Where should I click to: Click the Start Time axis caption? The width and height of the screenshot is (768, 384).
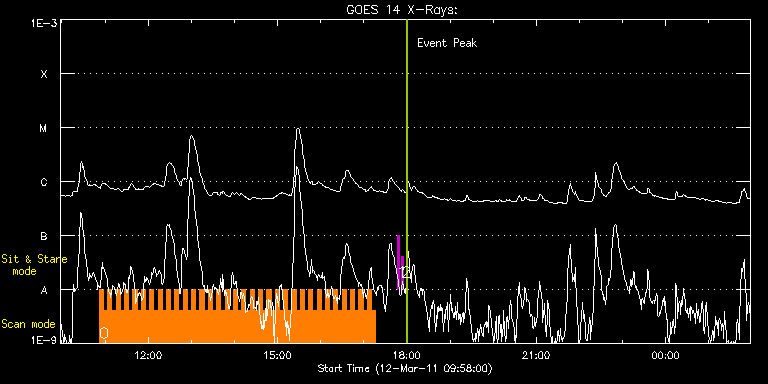pyautogui.click(x=405, y=368)
